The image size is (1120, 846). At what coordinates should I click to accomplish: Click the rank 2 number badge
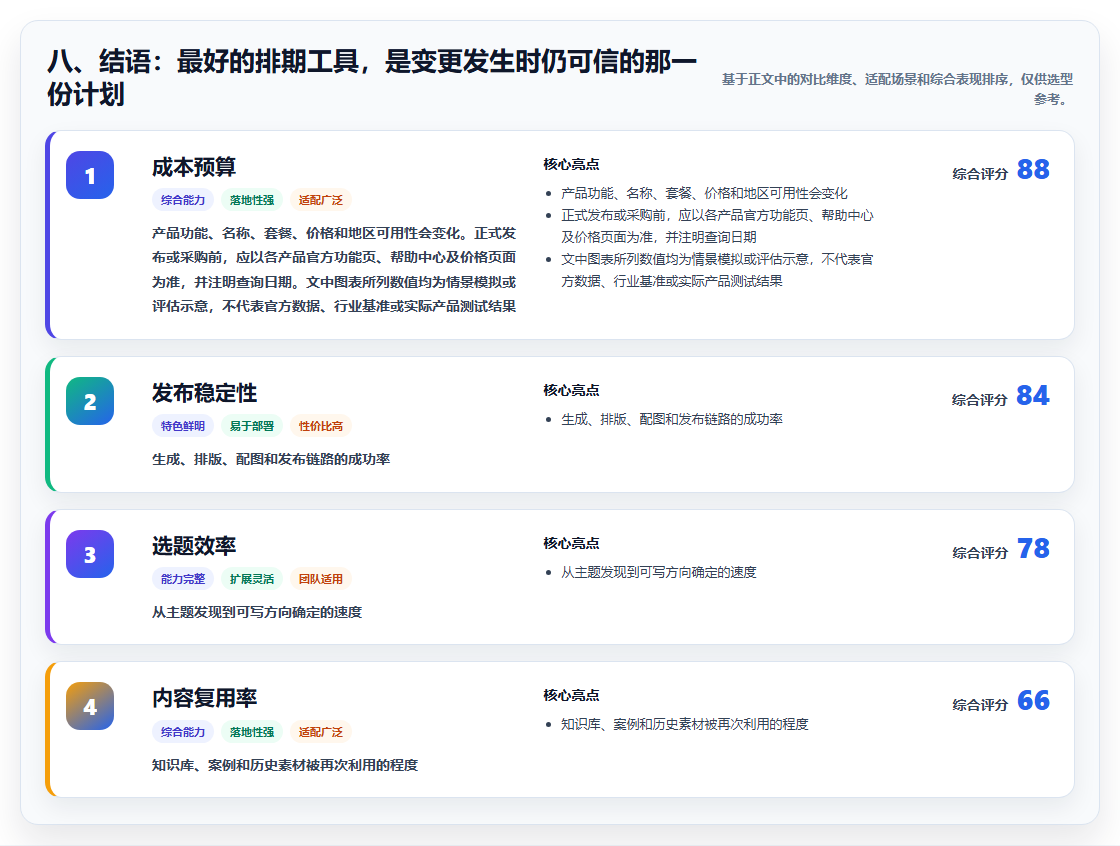coord(90,401)
